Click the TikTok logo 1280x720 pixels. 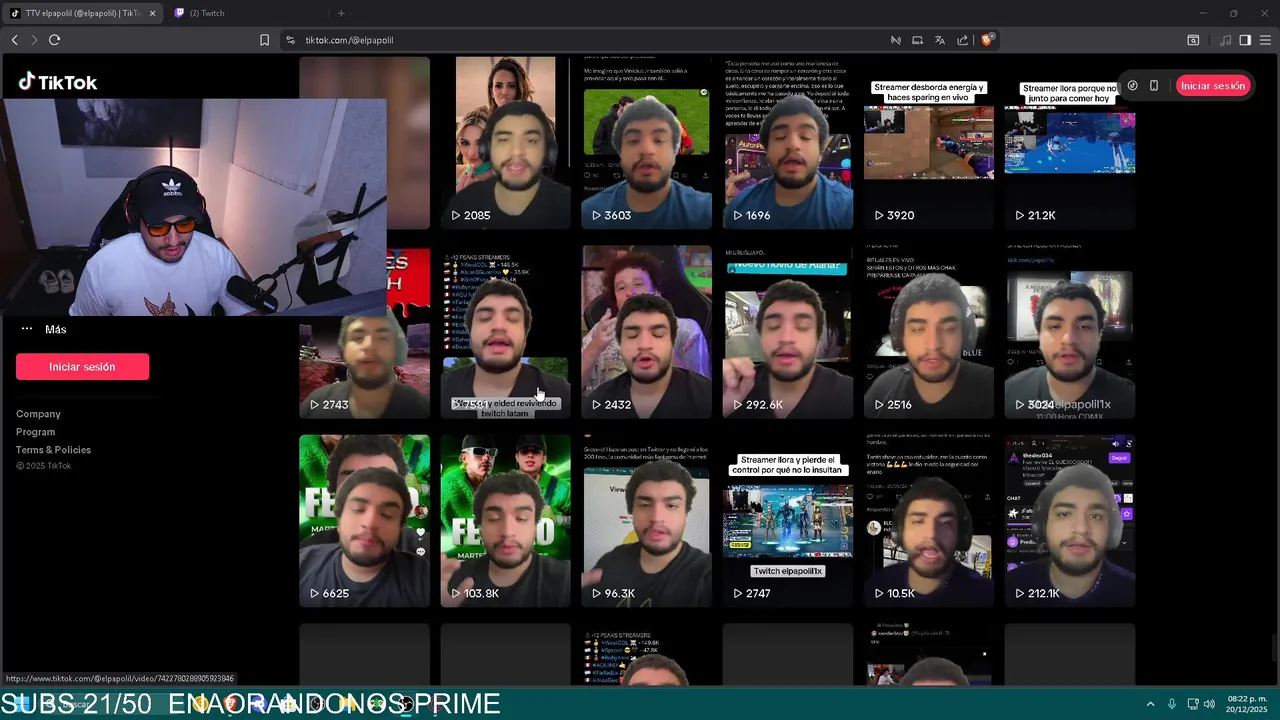pos(57,82)
